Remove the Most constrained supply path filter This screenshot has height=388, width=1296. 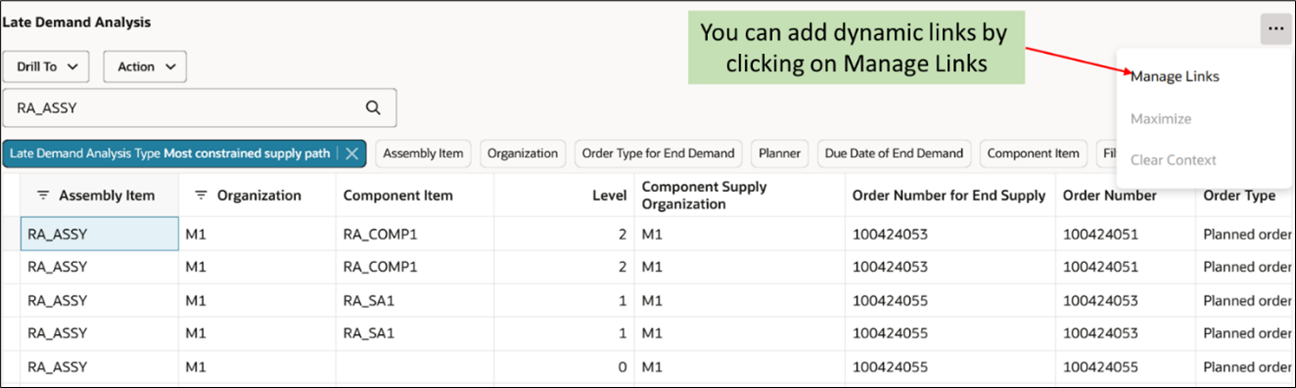[352, 154]
